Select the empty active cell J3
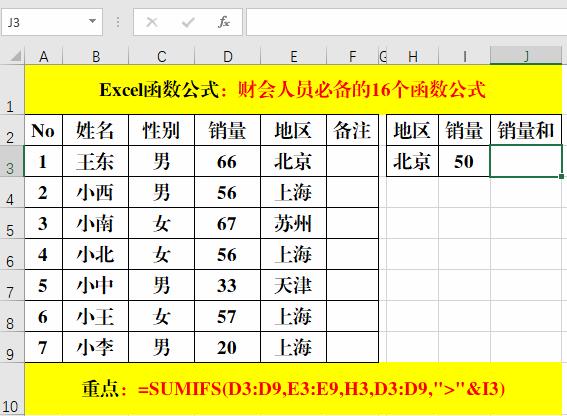 click(x=526, y=161)
